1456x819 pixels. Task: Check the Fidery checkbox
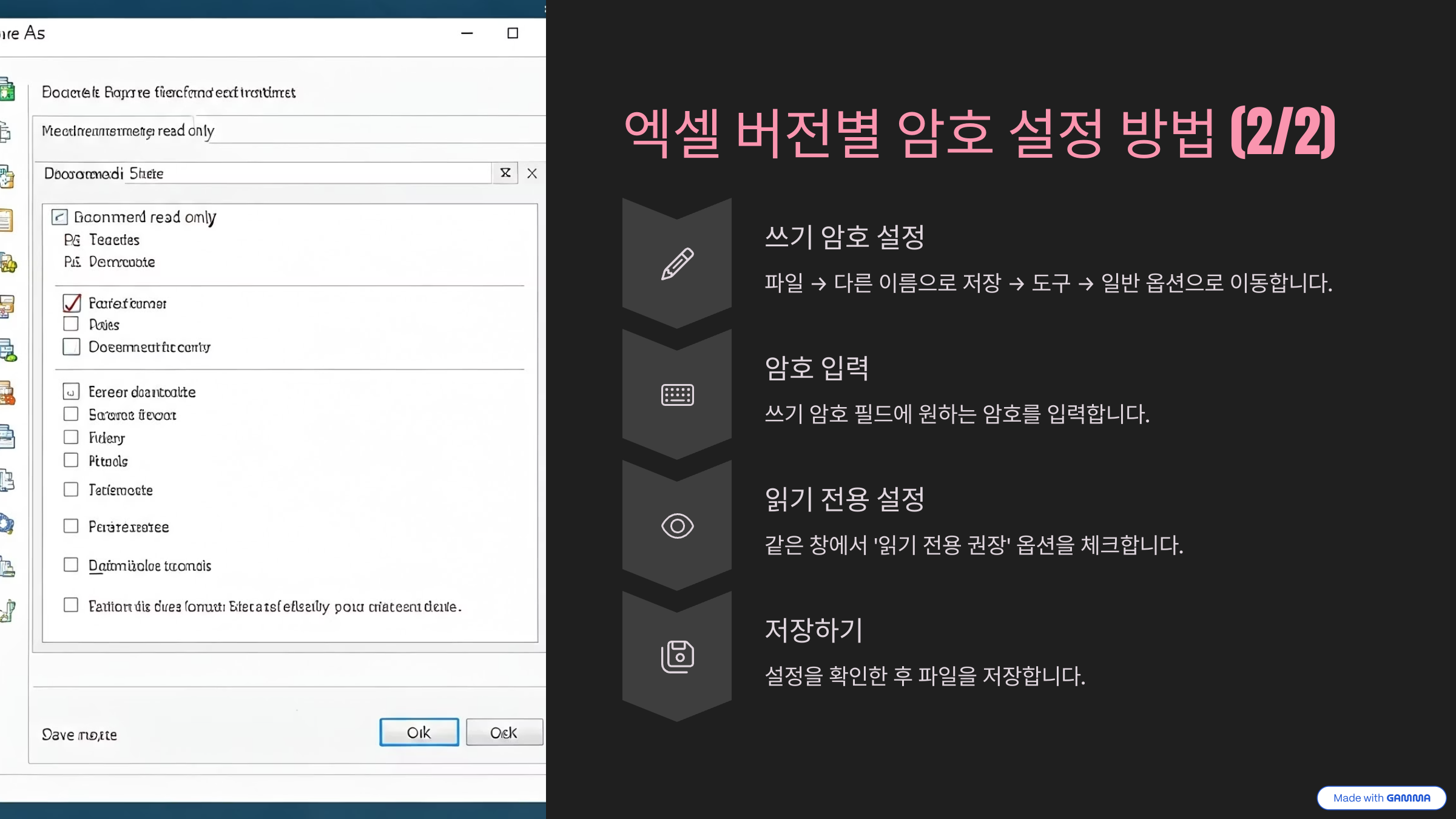tap(71, 437)
